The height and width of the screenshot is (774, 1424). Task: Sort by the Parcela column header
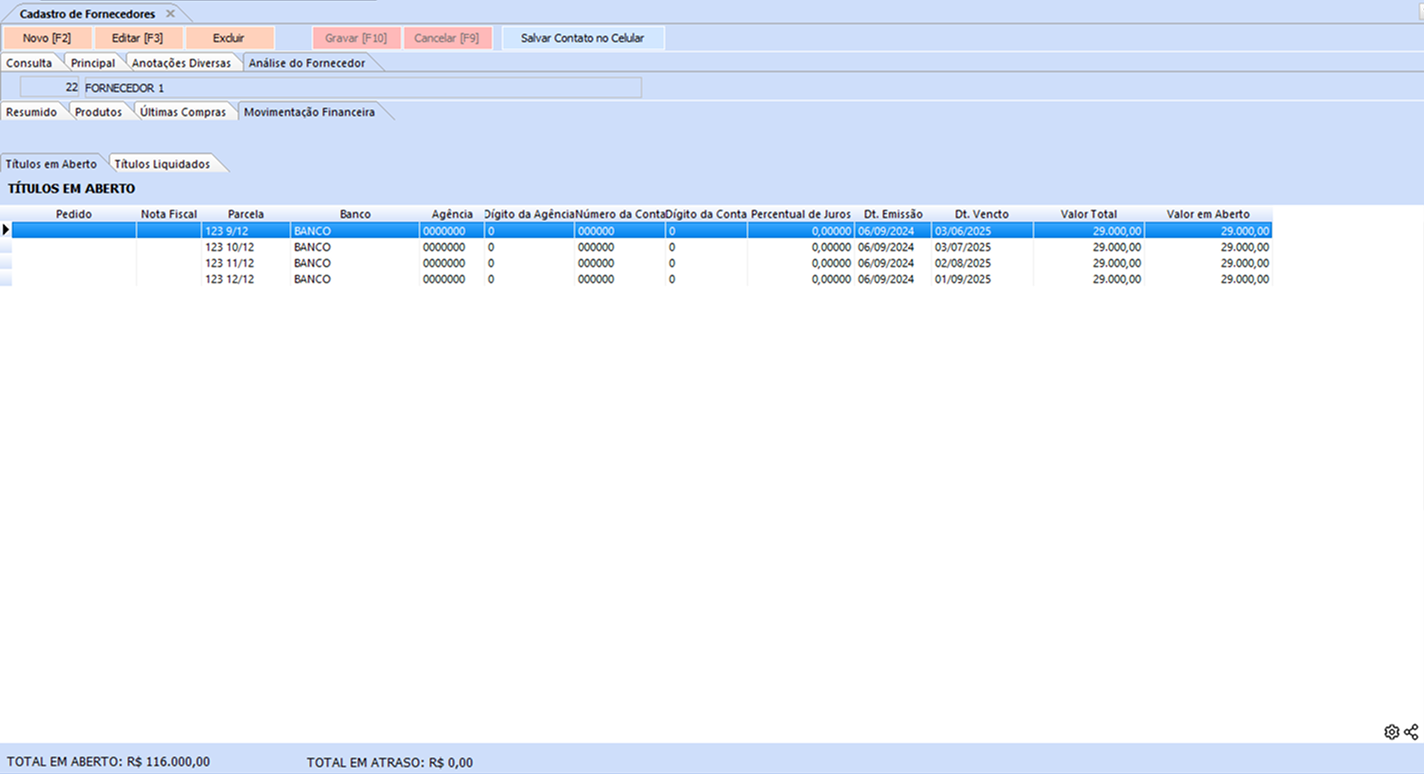(246, 214)
